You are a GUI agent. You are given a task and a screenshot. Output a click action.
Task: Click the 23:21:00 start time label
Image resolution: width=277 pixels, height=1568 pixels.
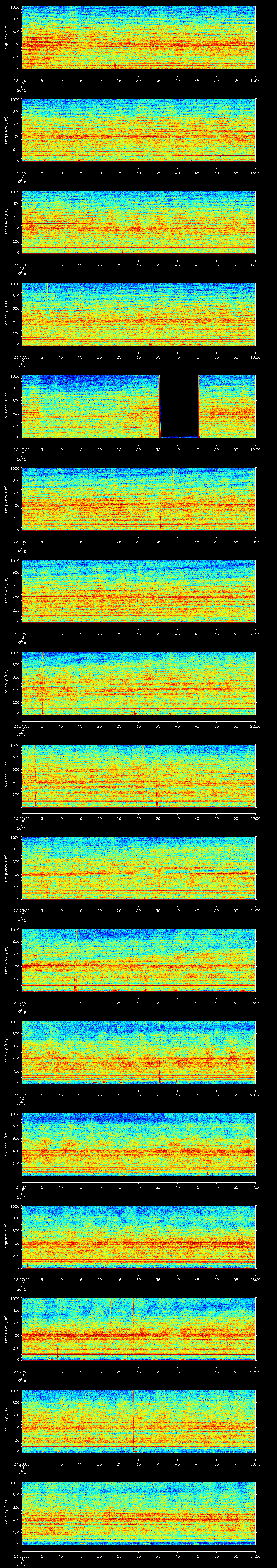tap(21, 726)
